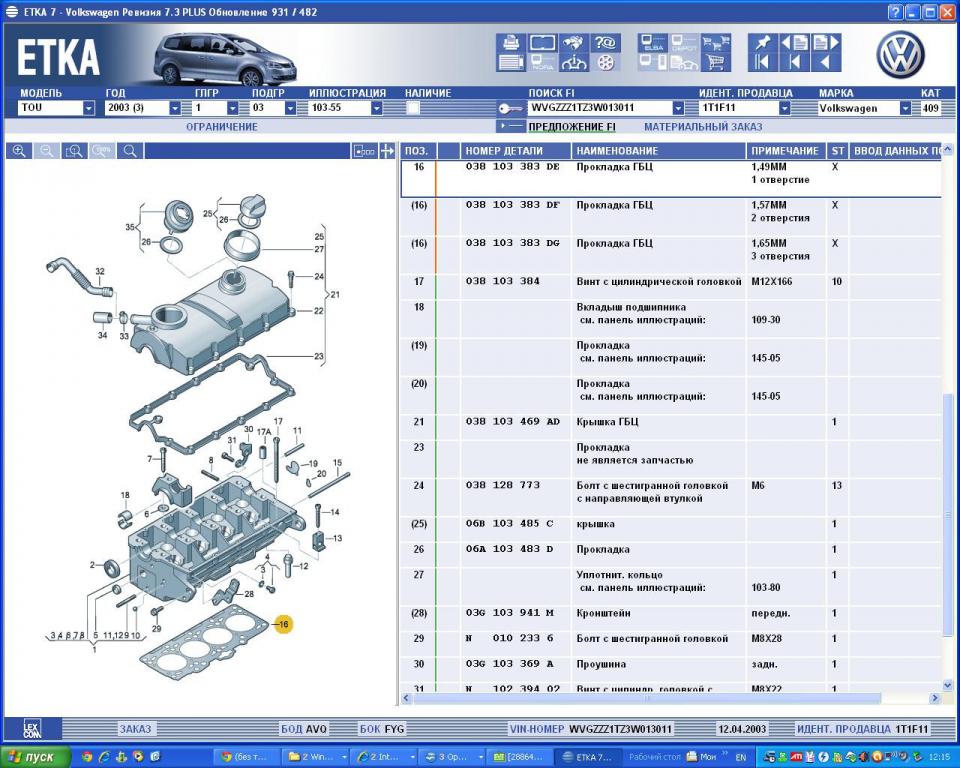Click the ПРИМЕЧАНИЕ column header
Screen dimensions: 960x768
point(786,151)
